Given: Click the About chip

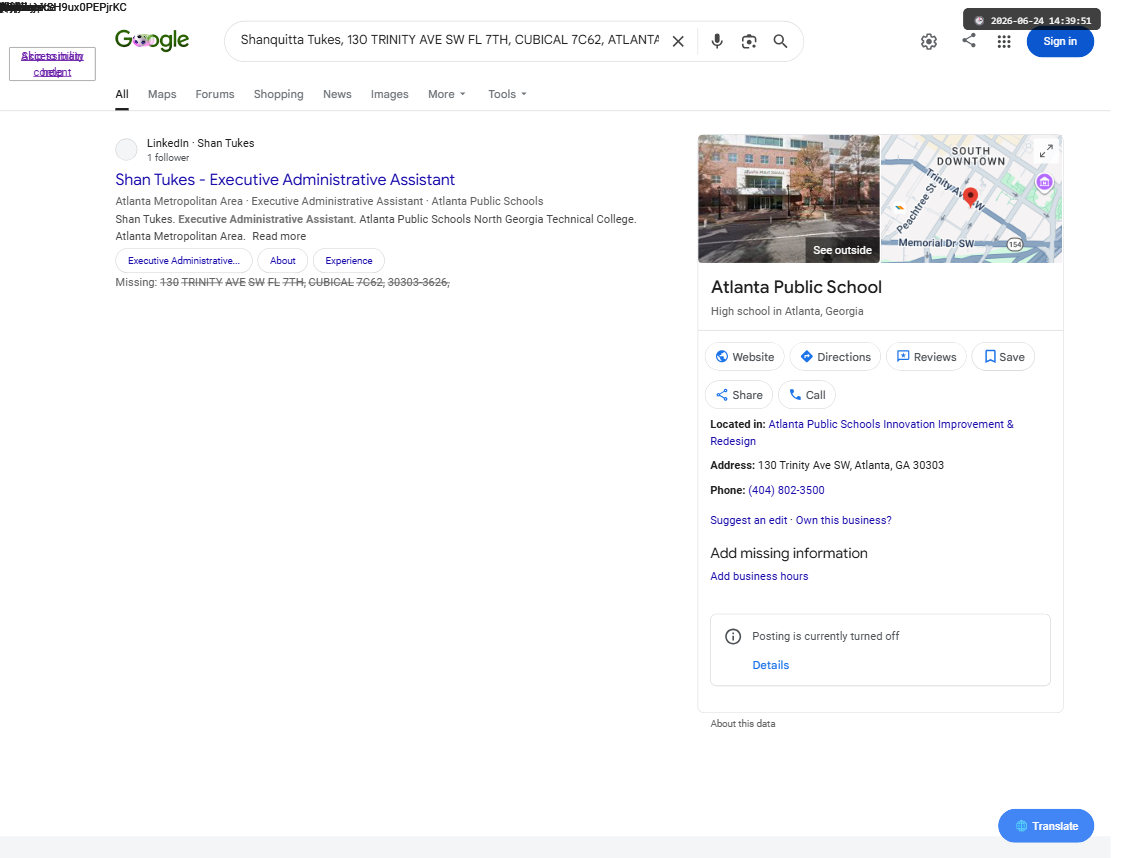Looking at the screenshot, I should [282, 260].
